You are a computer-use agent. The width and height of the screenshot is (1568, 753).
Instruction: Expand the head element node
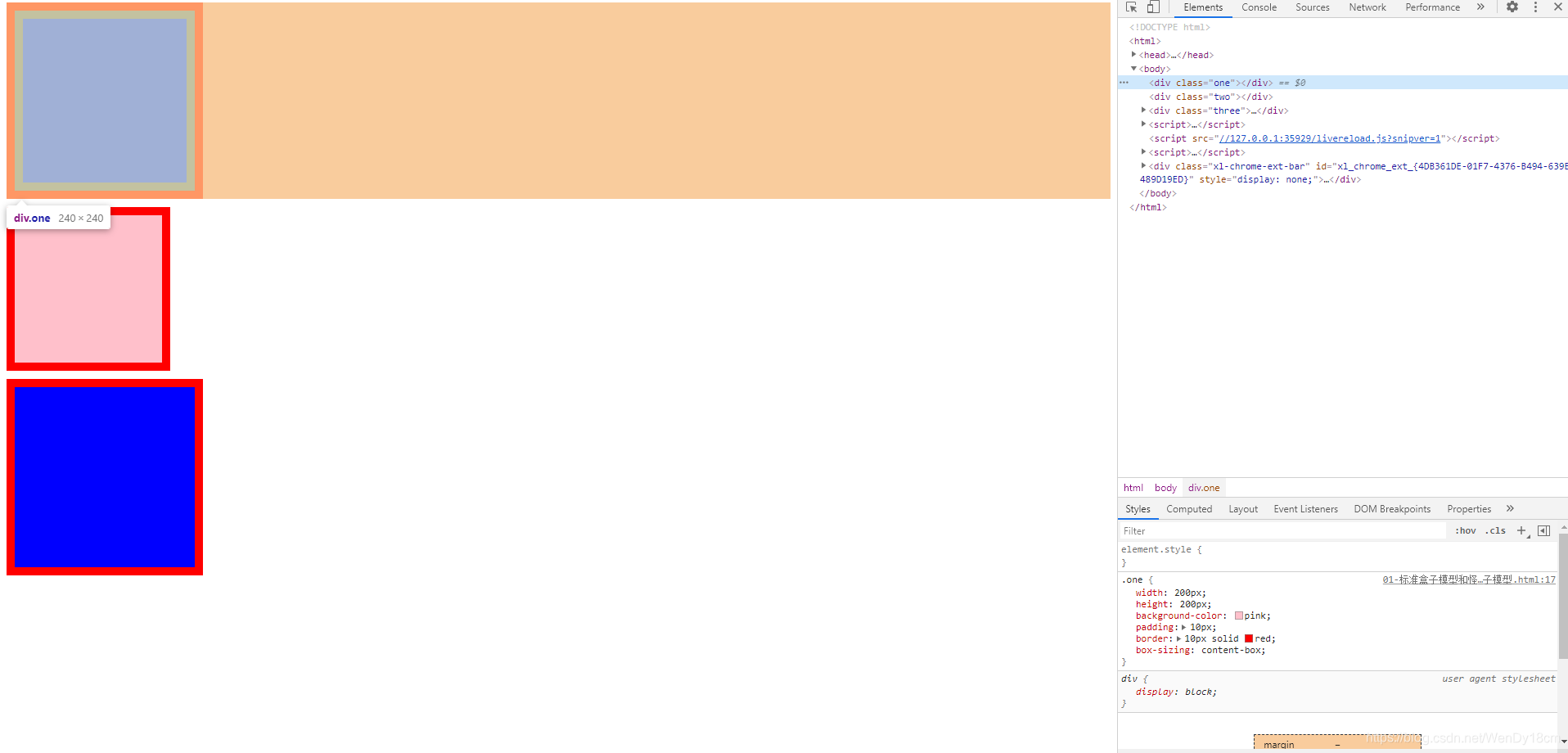[x=1134, y=55]
